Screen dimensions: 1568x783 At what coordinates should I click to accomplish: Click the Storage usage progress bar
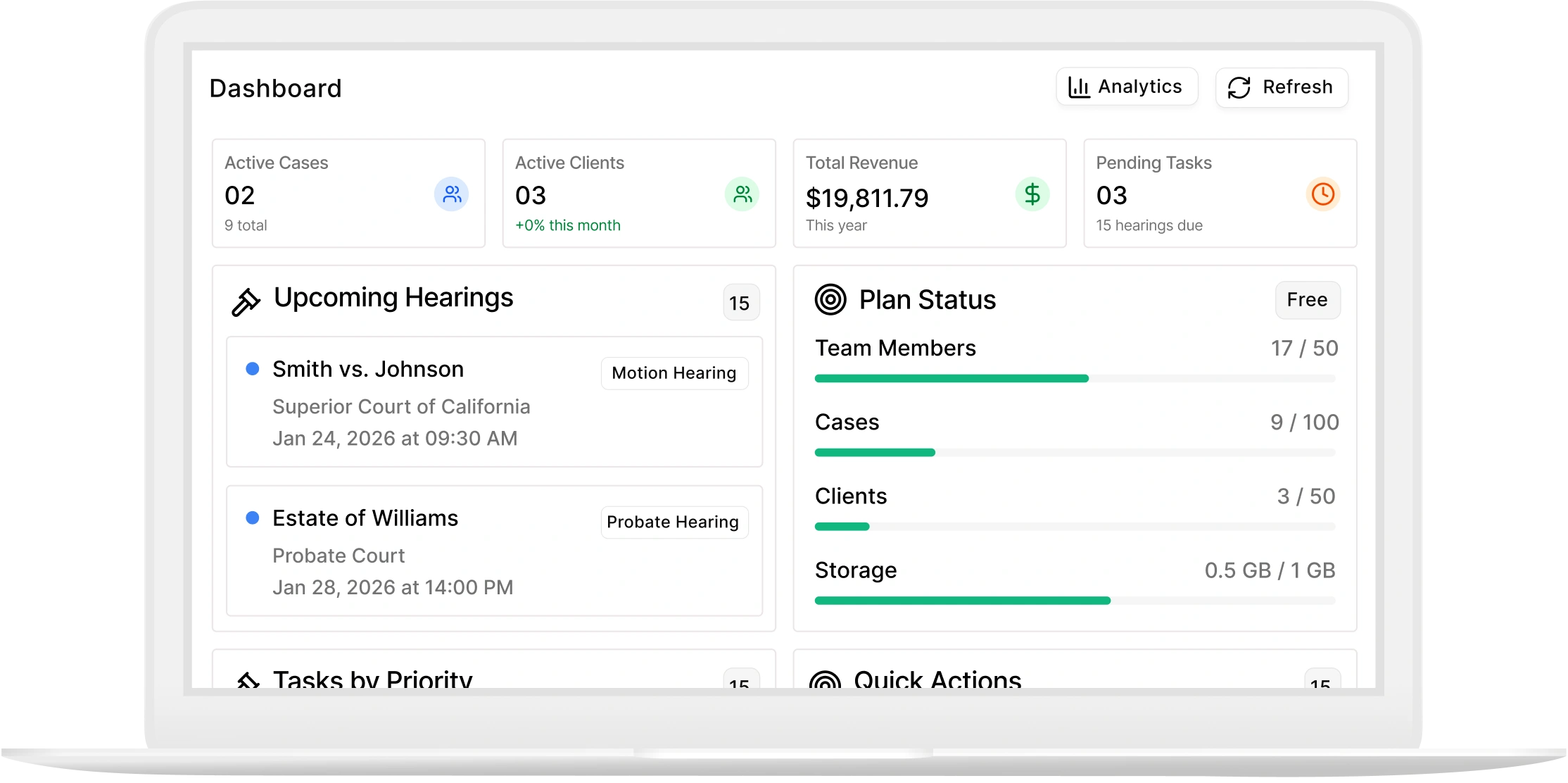coord(1075,601)
